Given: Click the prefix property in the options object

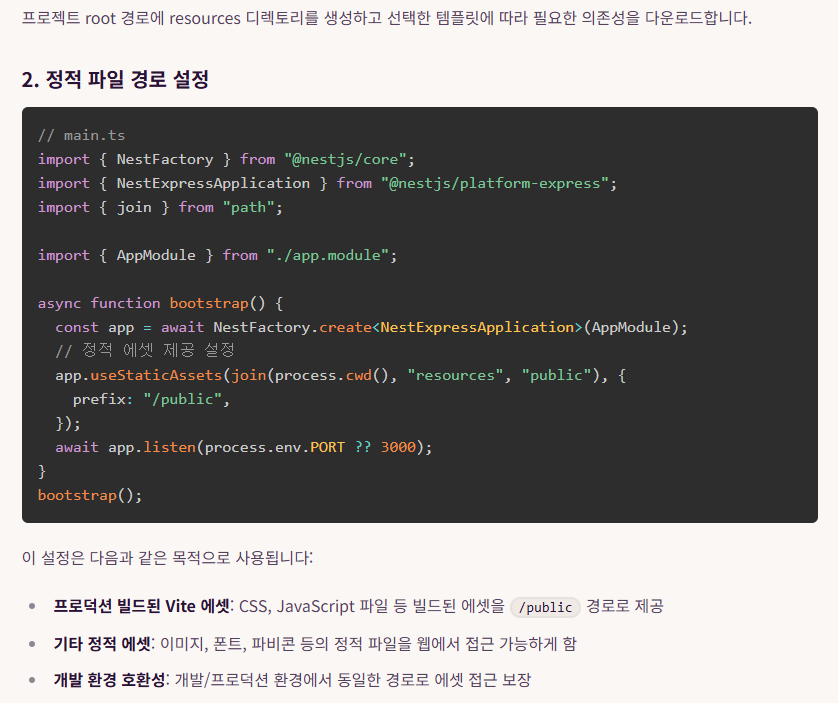Looking at the screenshot, I should point(103,399).
